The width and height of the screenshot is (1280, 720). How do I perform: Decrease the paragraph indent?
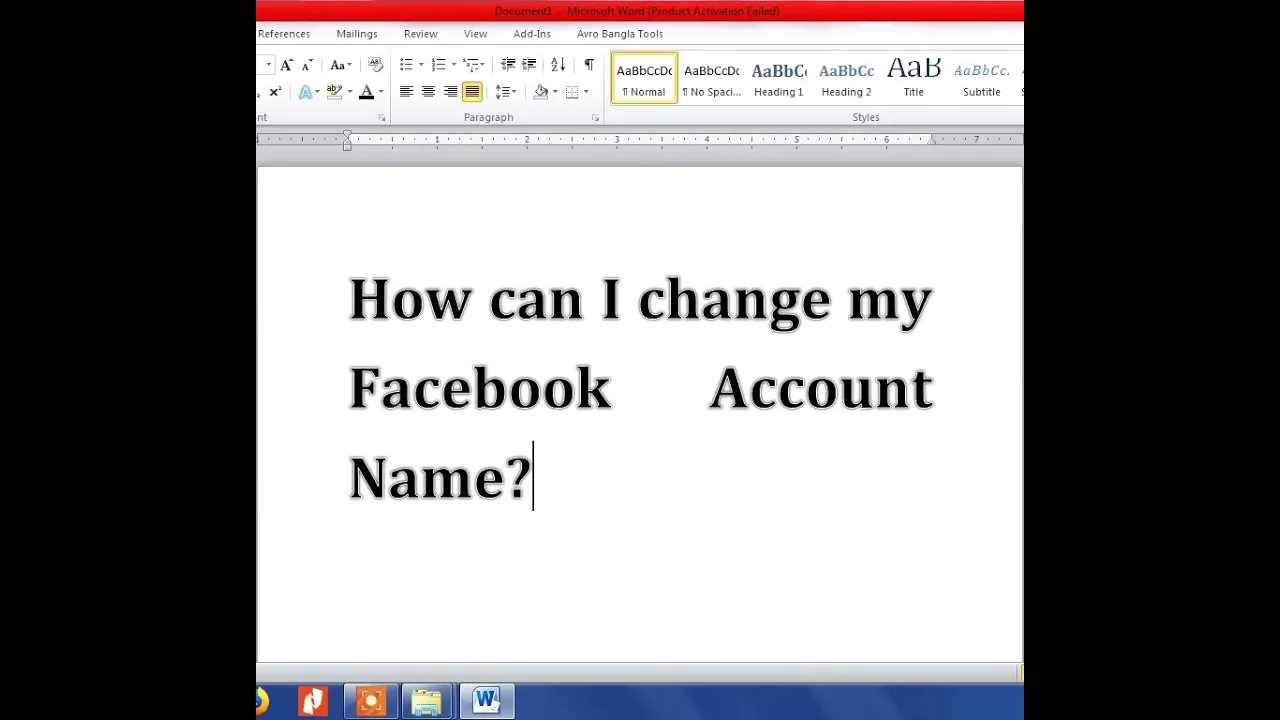508,65
